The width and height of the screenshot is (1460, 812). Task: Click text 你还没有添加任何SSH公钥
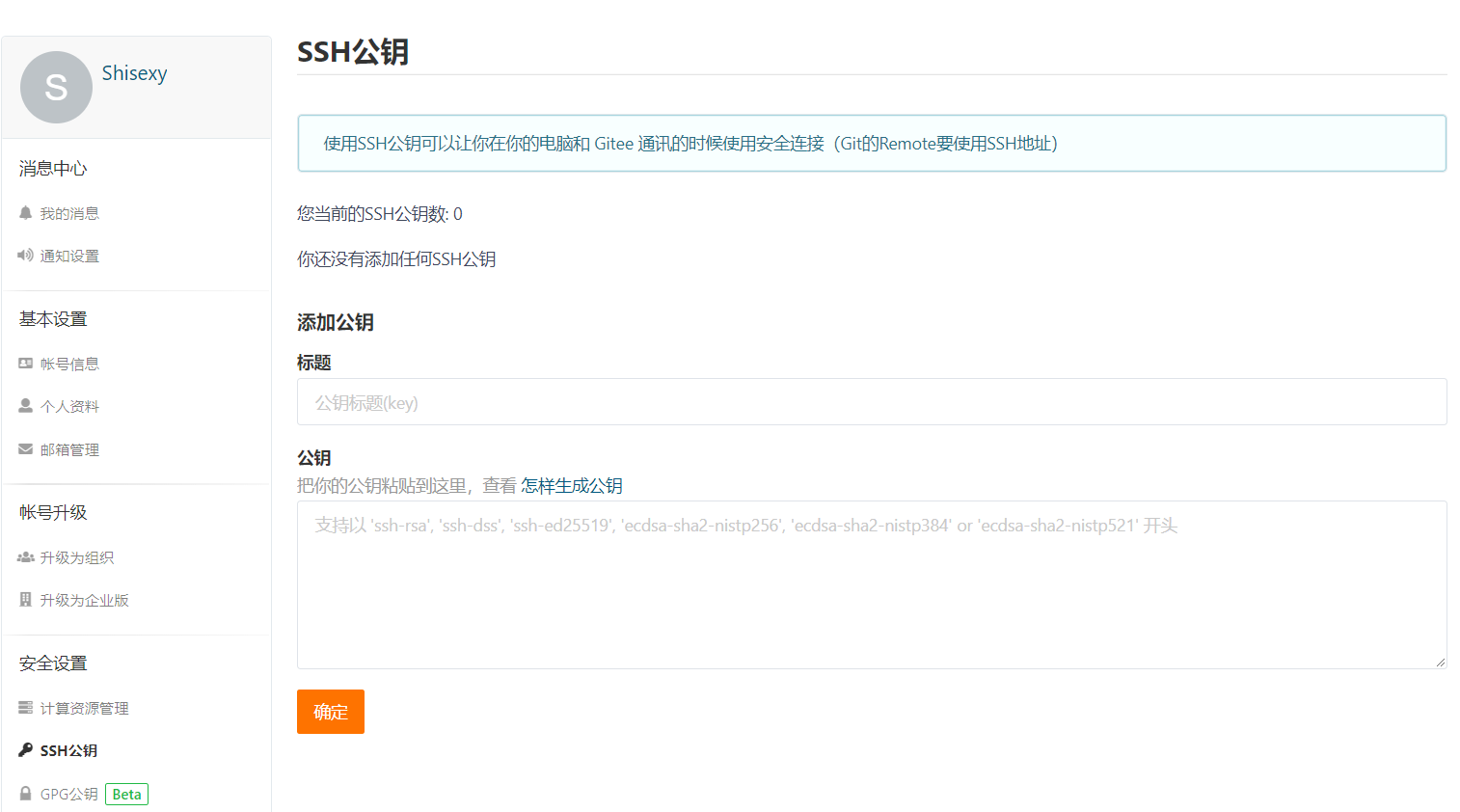pos(396,259)
